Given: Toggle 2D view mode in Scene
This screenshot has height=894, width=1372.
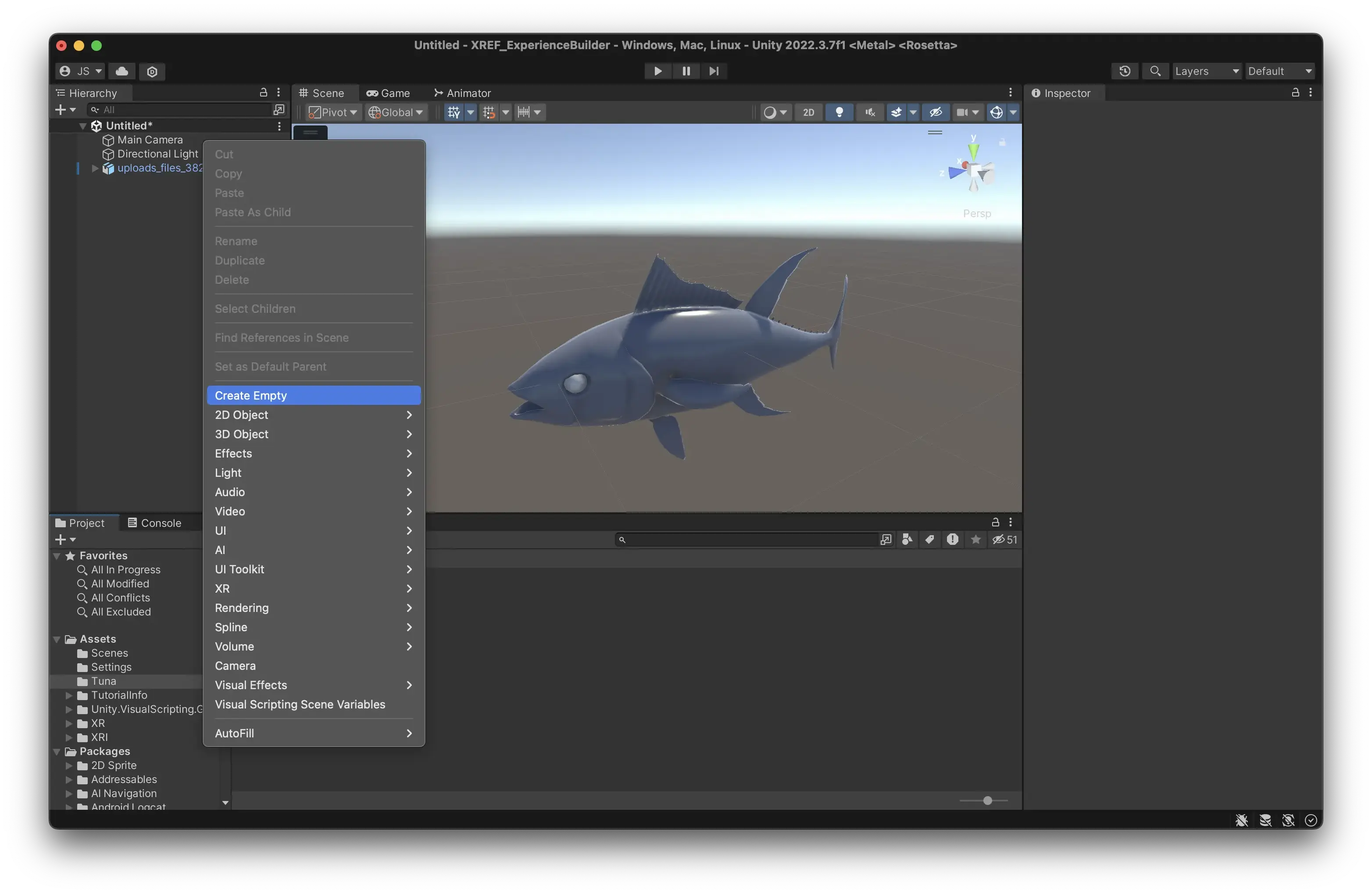Looking at the screenshot, I should point(808,112).
